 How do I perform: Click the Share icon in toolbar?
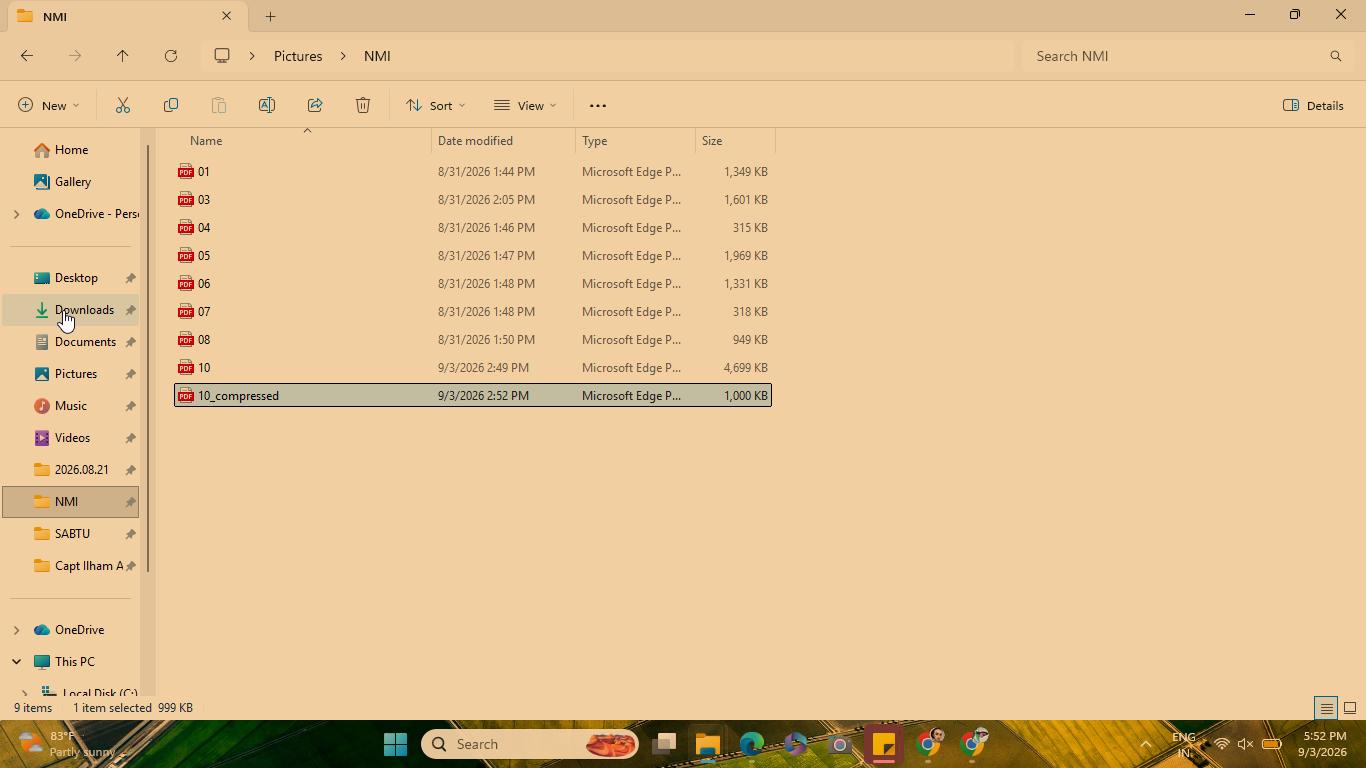pyautogui.click(x=315, y=105)
